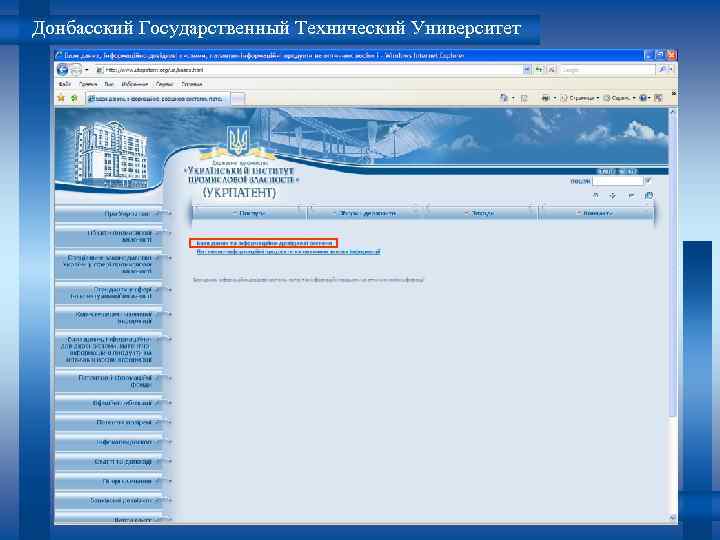
Task: Open the Help icon in IE command bar
Action: 643,98
